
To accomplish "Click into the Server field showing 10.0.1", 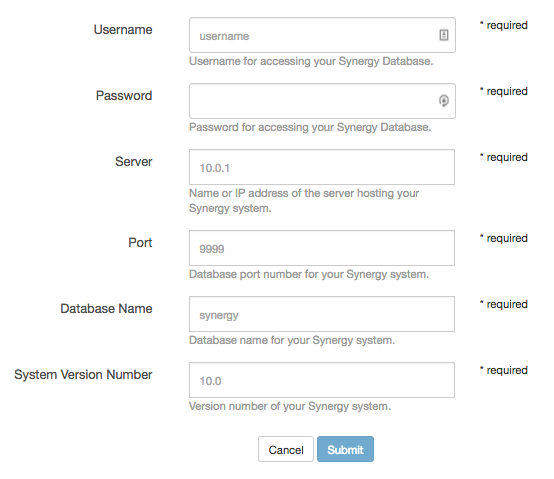I will tap(322, 167).
